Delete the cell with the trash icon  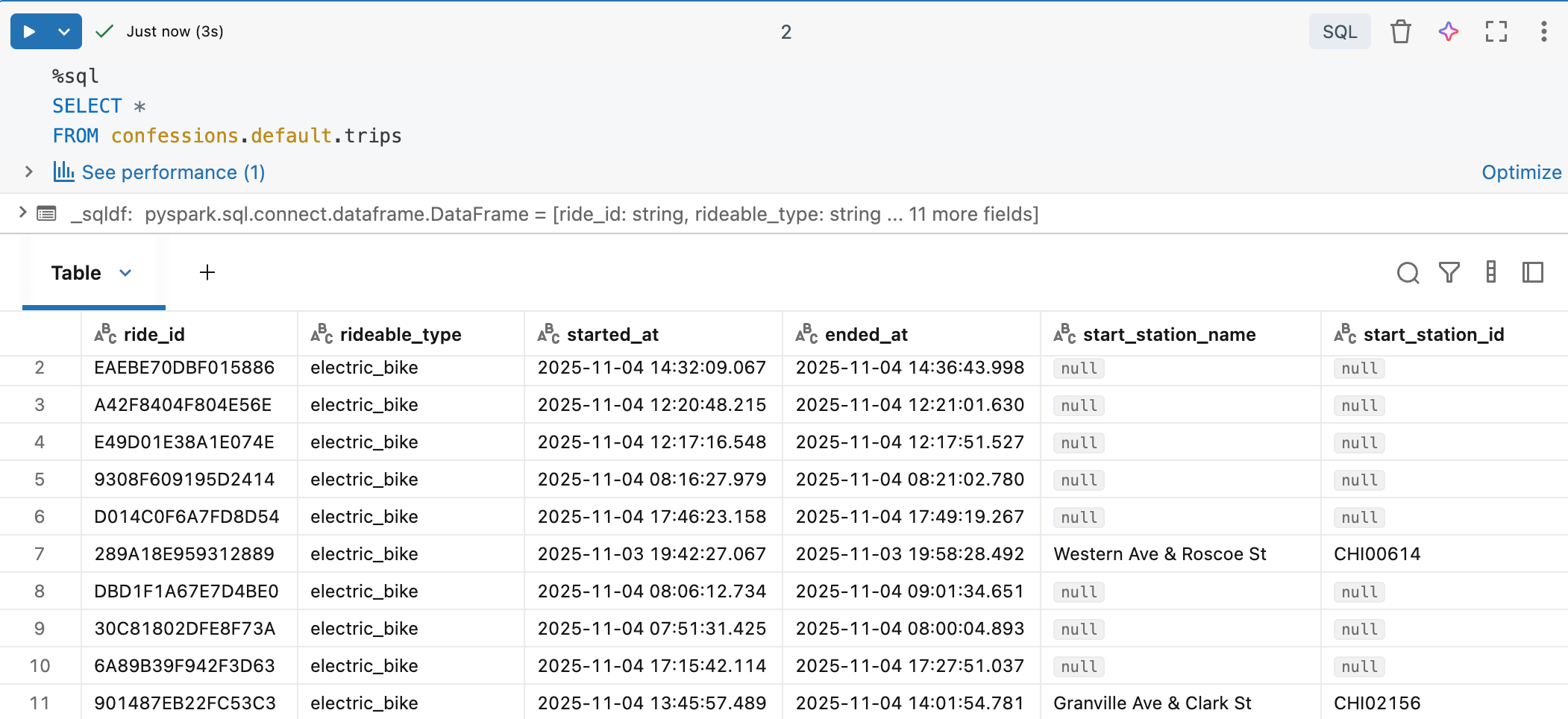[x=1401, y=31]
